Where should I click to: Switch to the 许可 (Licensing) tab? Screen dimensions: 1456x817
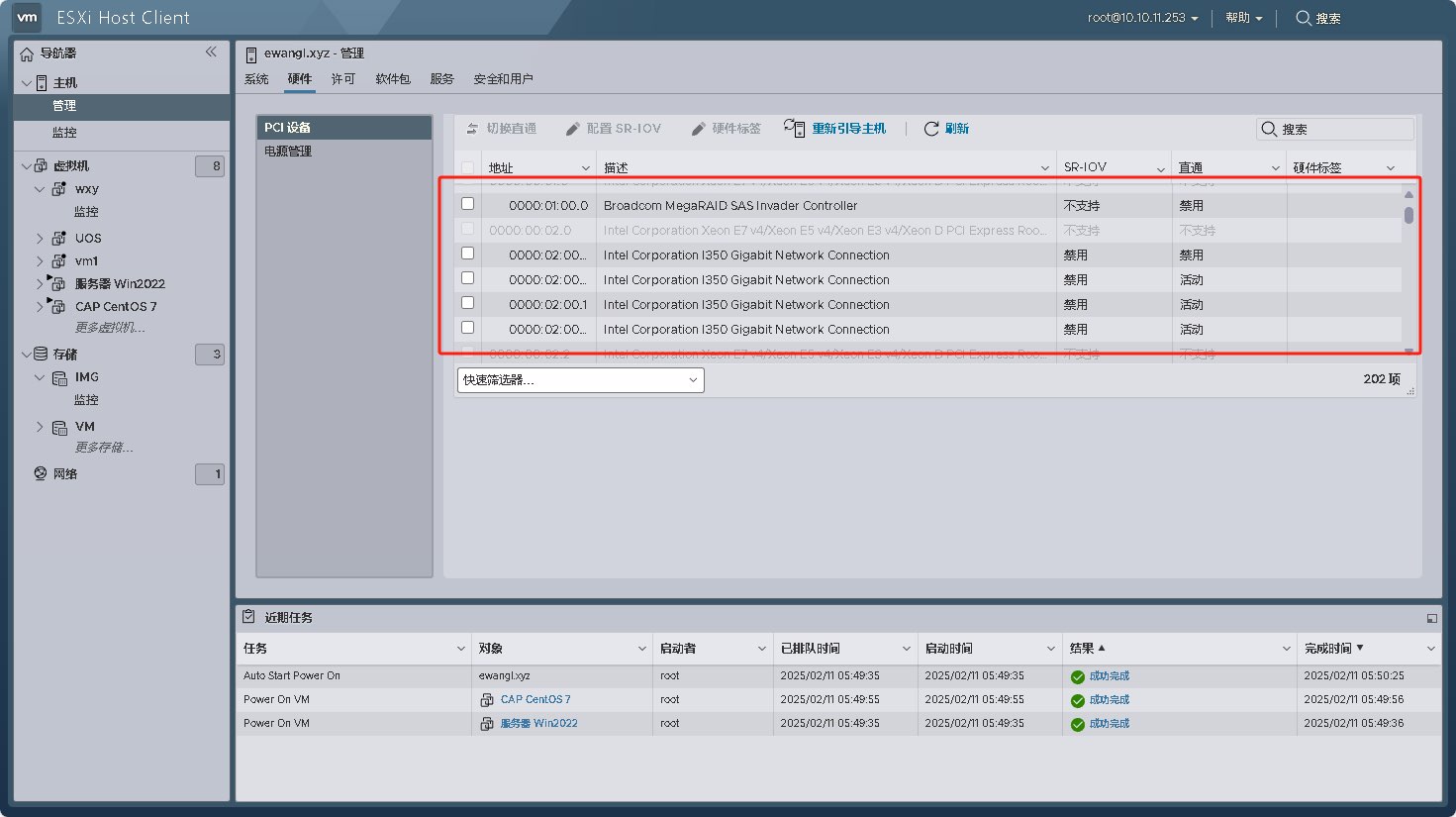[342, 79]
